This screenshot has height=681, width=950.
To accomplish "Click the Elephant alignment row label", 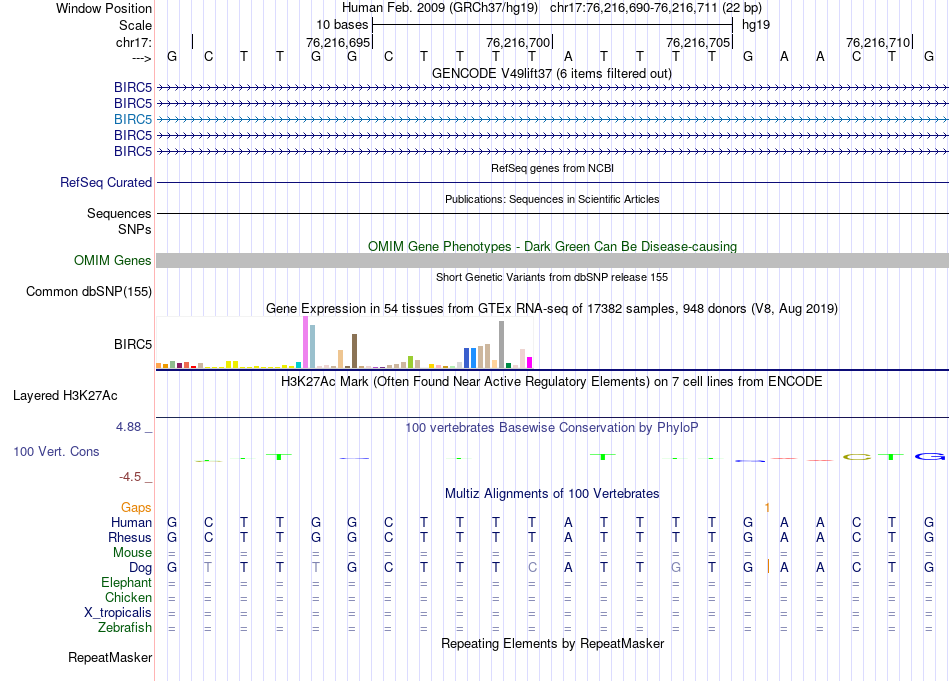I will (126, 583).
